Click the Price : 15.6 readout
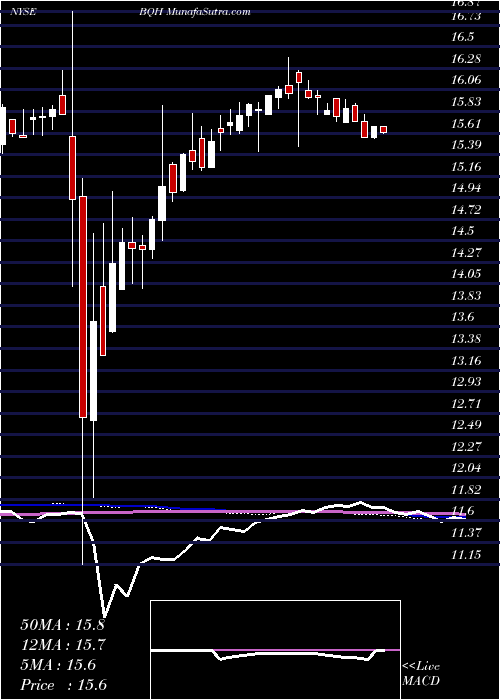Image resolution: width=500 pixels, height=700 pixels. tap(63, 685)
